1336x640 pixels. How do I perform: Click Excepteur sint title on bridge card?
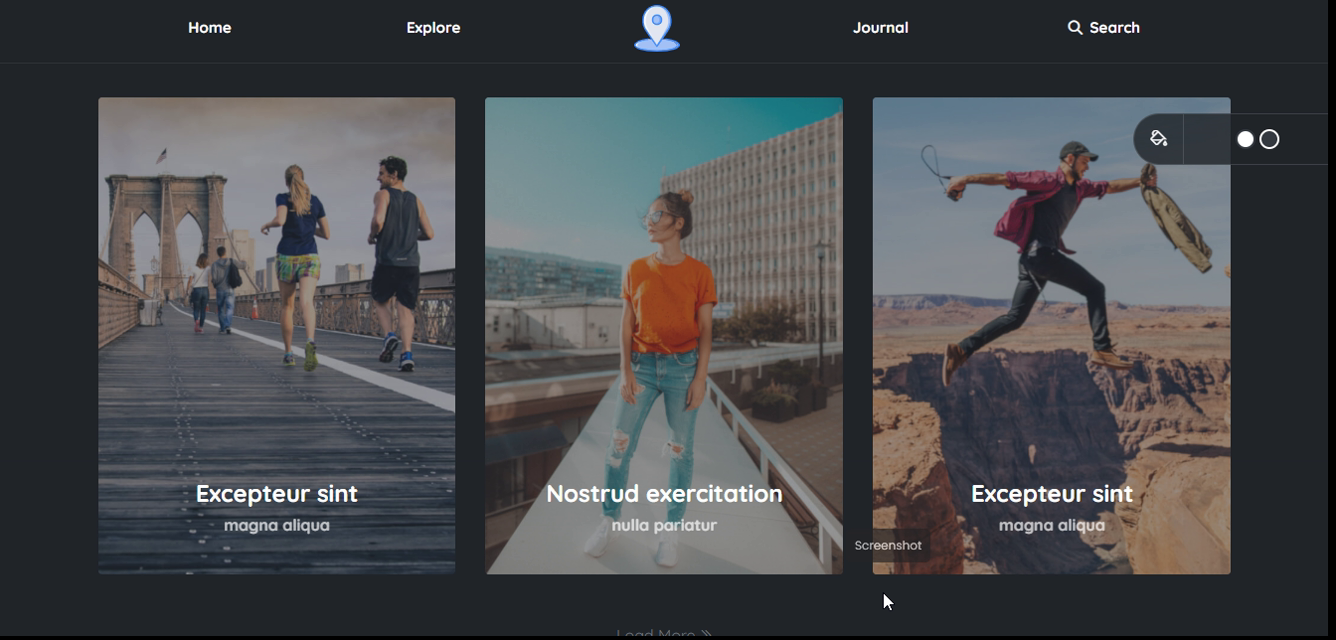[x=277, y=493]
